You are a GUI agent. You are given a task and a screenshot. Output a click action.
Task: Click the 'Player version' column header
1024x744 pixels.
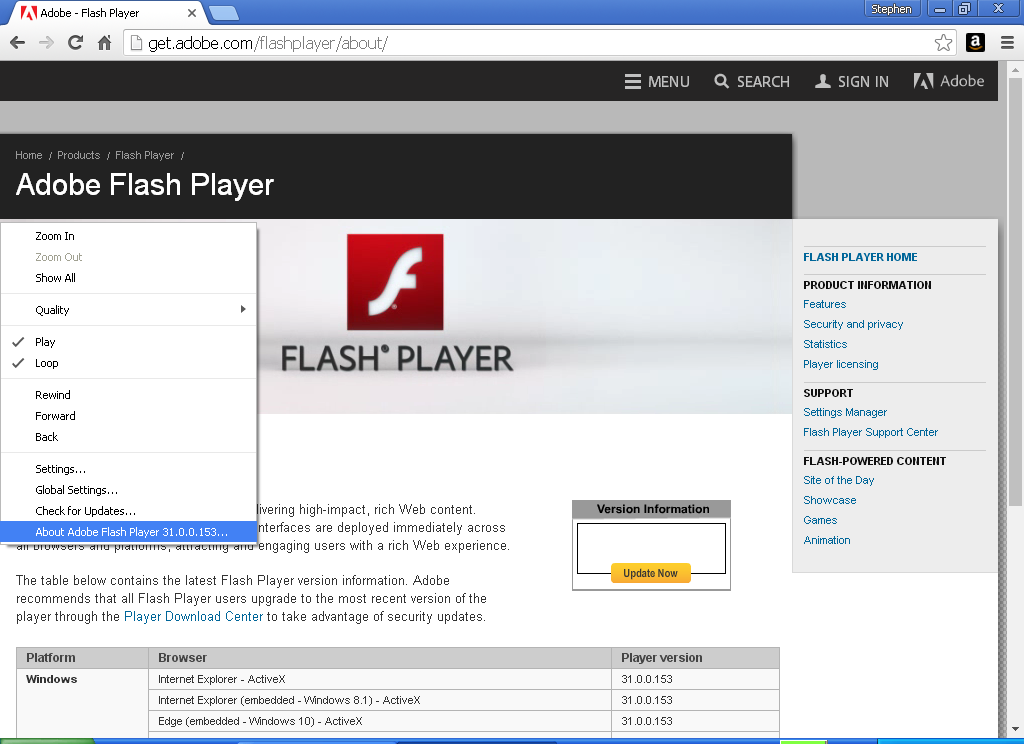pyautogui.click(x=696, y=658)
